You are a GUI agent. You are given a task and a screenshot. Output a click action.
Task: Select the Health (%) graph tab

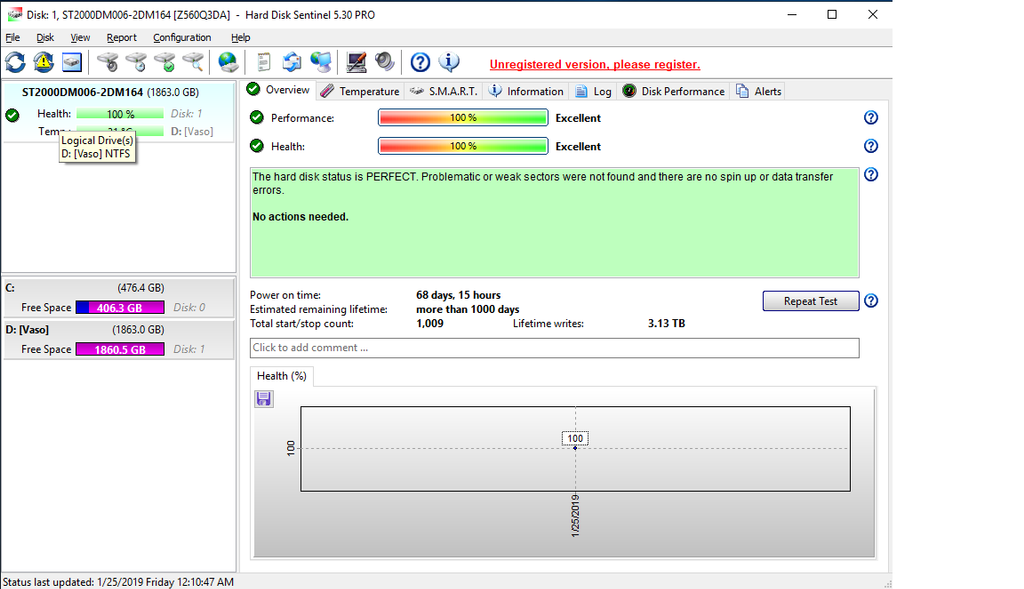tap(281, 376)
